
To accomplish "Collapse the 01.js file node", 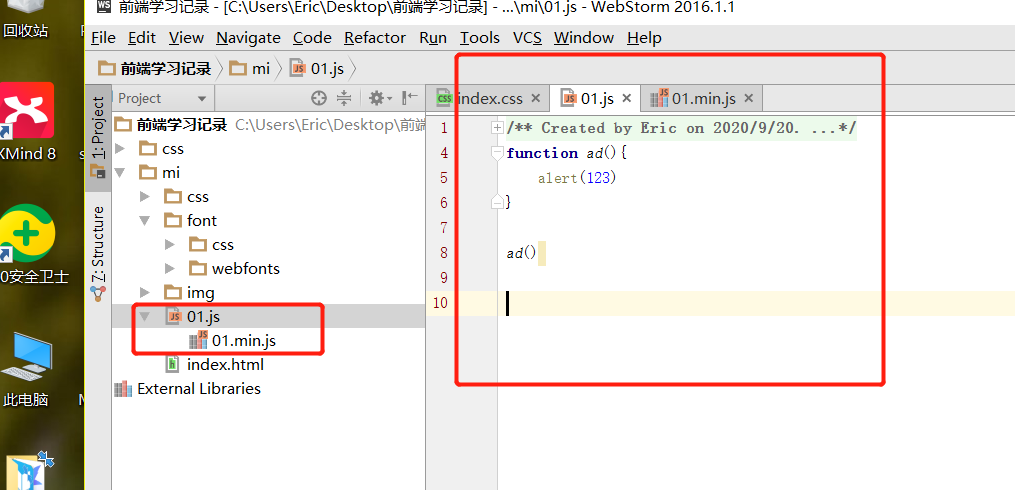I will click(x=144, y=317).
